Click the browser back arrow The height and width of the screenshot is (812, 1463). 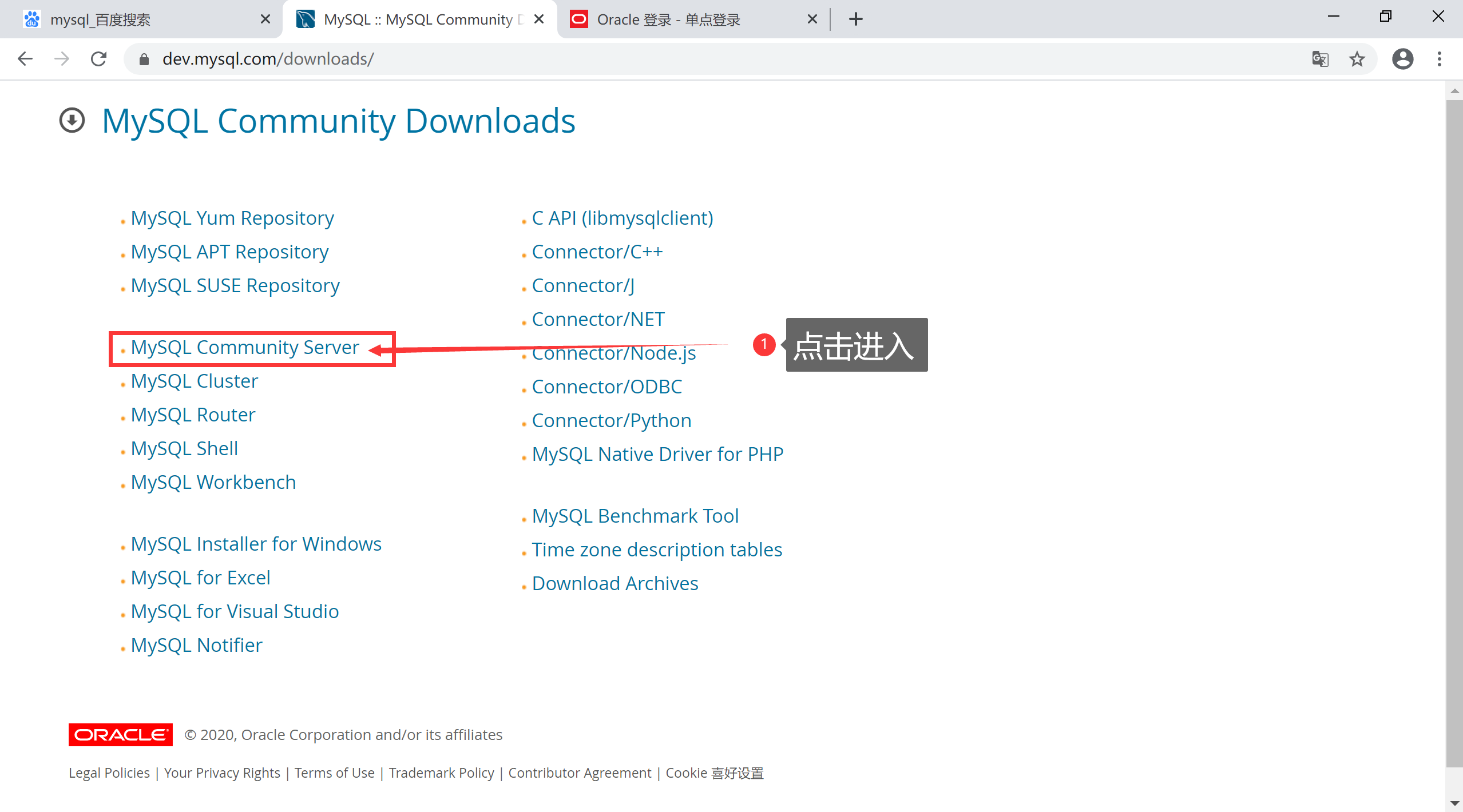click(x=25, y=59)
